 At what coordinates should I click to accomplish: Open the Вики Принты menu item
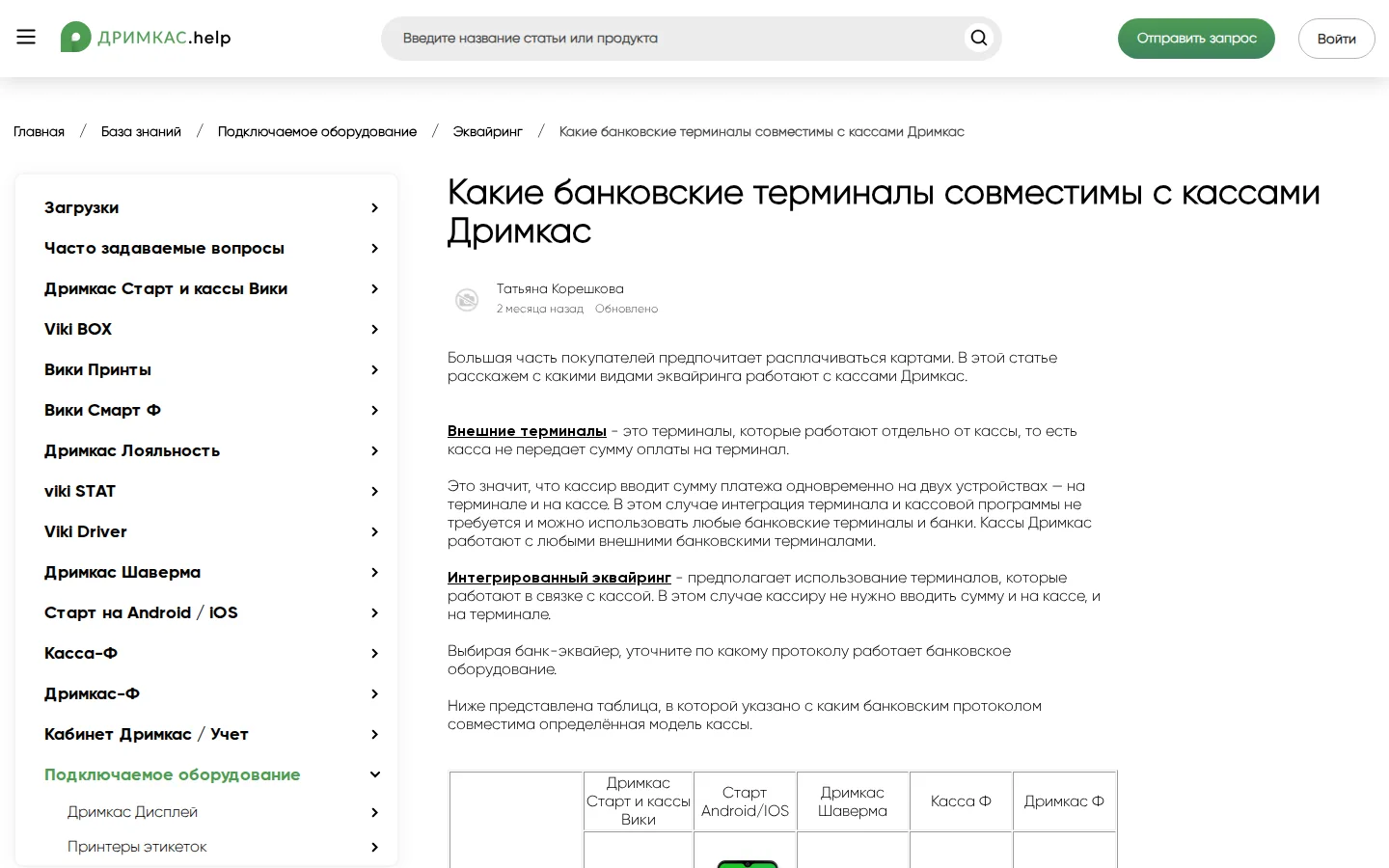(97, 369)
